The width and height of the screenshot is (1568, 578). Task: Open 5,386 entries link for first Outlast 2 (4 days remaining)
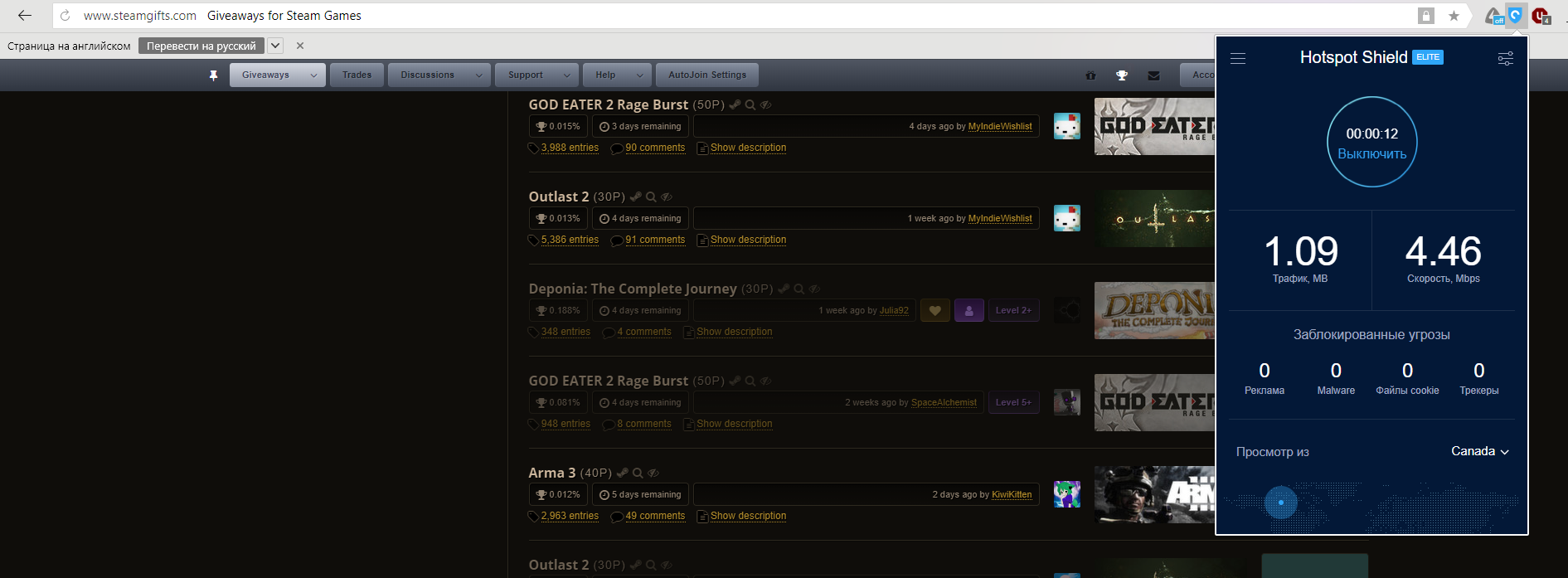pos(570,240)
